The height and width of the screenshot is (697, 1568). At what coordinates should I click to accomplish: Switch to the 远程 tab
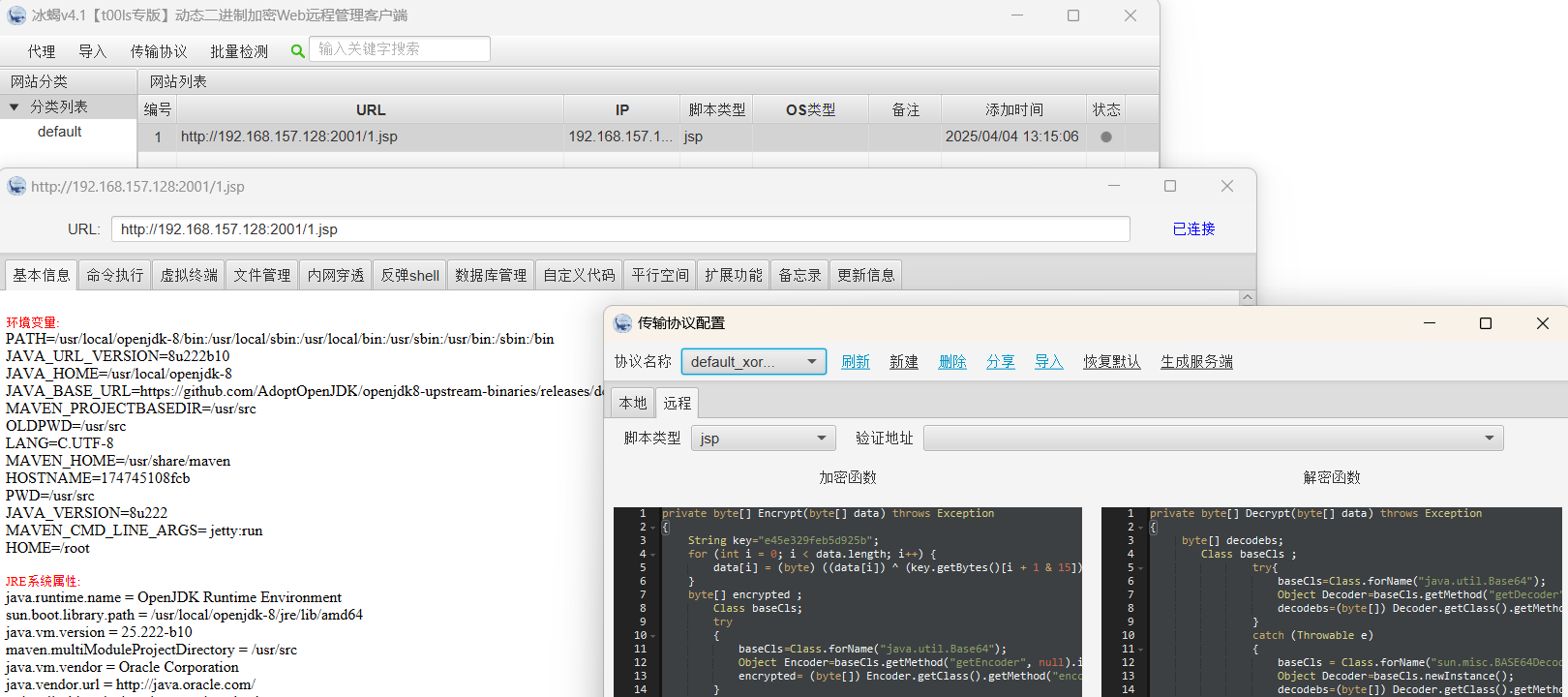click(x=678, y=403)
